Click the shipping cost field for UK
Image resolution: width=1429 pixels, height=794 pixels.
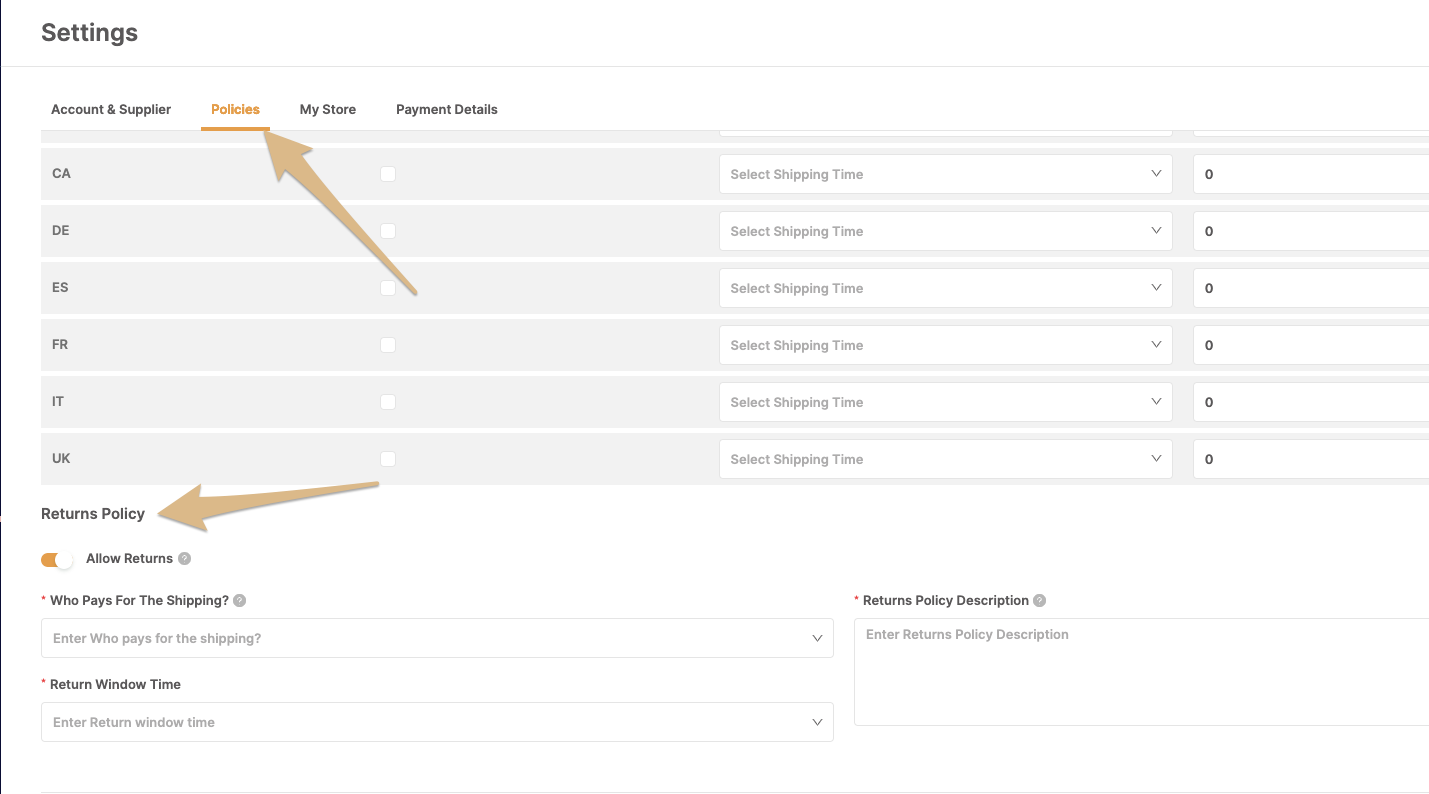1310,459
